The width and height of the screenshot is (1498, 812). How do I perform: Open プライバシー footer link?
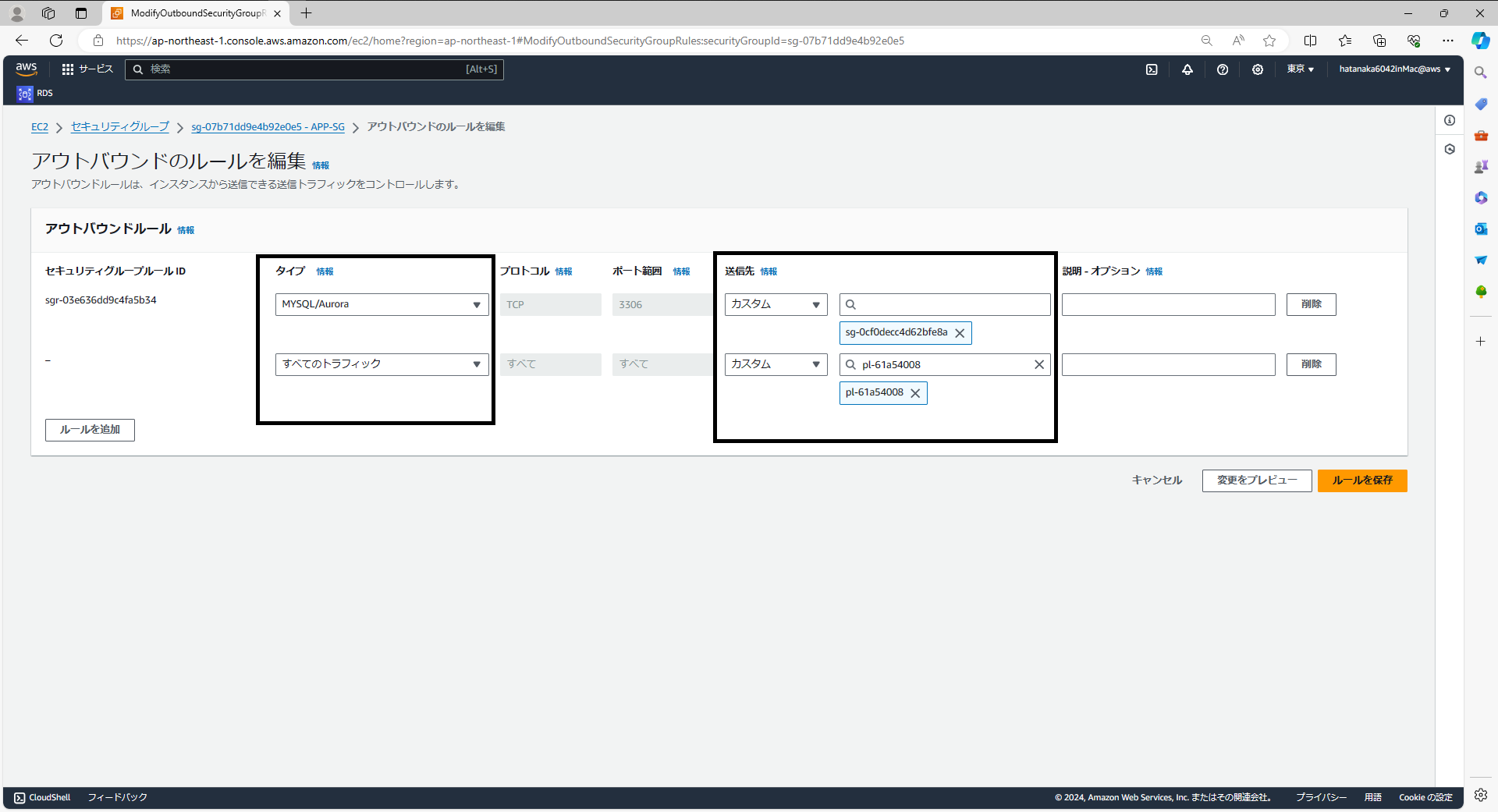[1321, 797]
